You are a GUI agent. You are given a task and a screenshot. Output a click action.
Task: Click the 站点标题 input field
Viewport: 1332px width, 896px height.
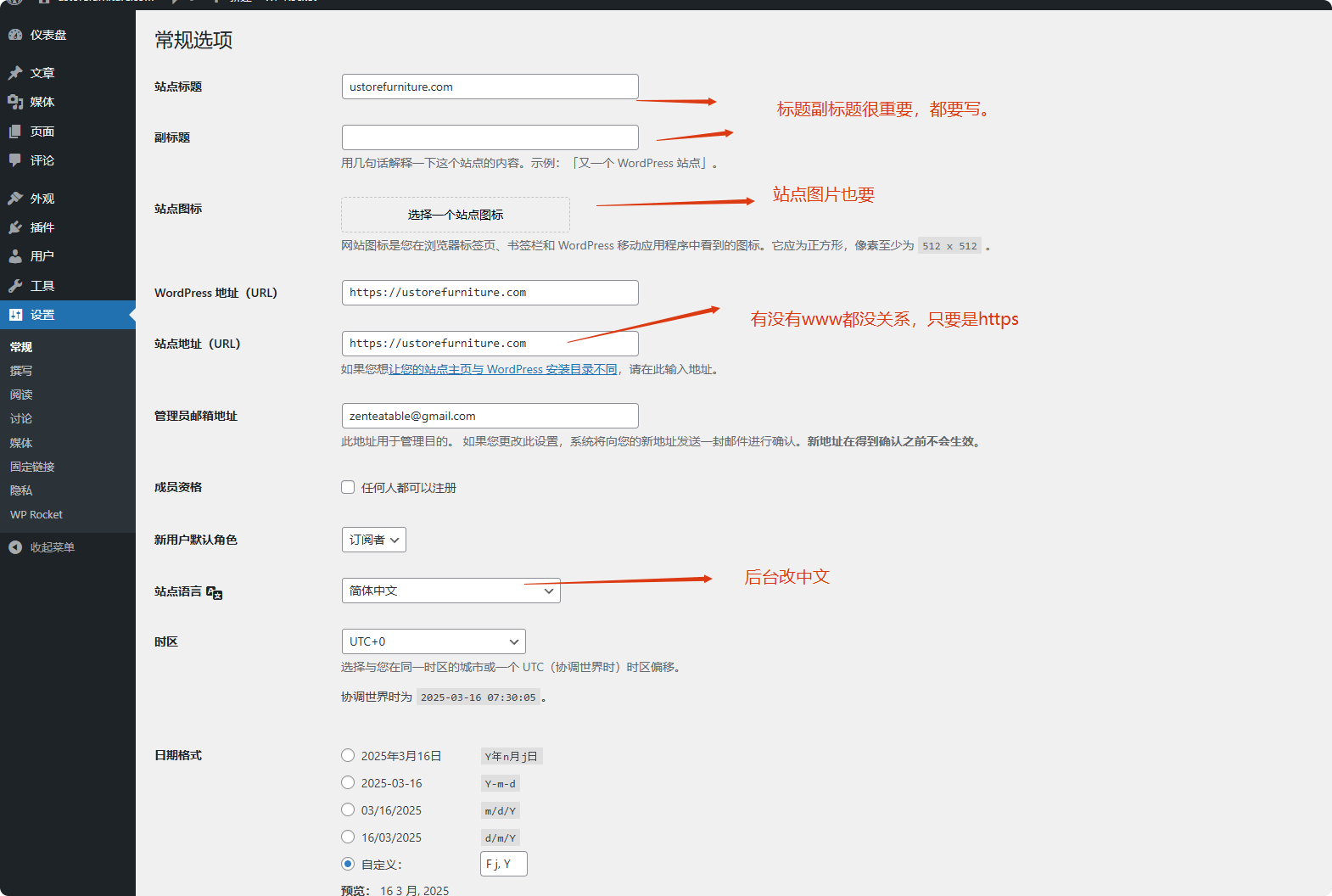pyautogui.click(x=490, y=87)
